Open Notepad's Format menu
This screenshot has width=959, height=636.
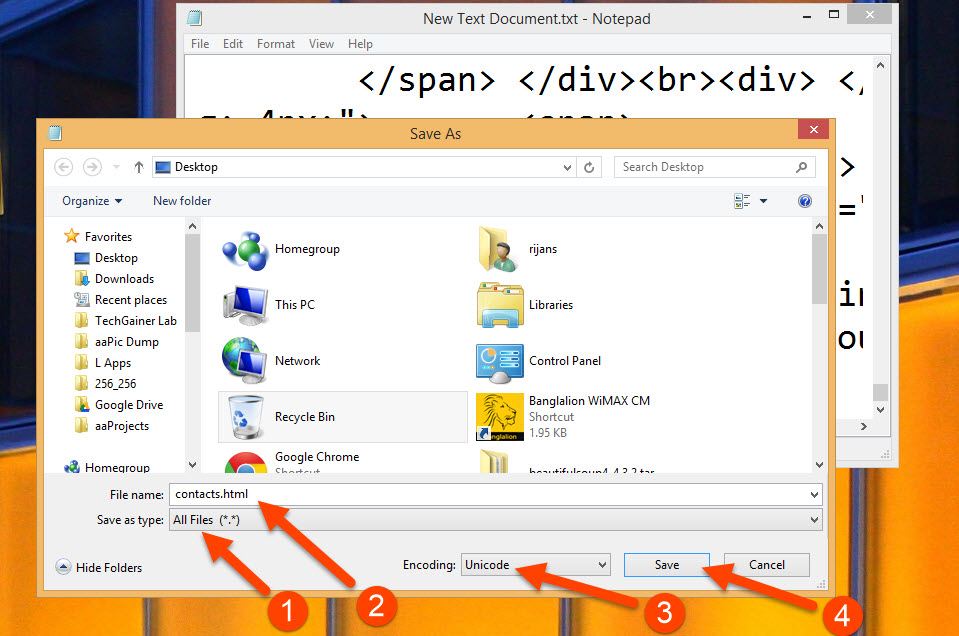[x=275, y=43]
